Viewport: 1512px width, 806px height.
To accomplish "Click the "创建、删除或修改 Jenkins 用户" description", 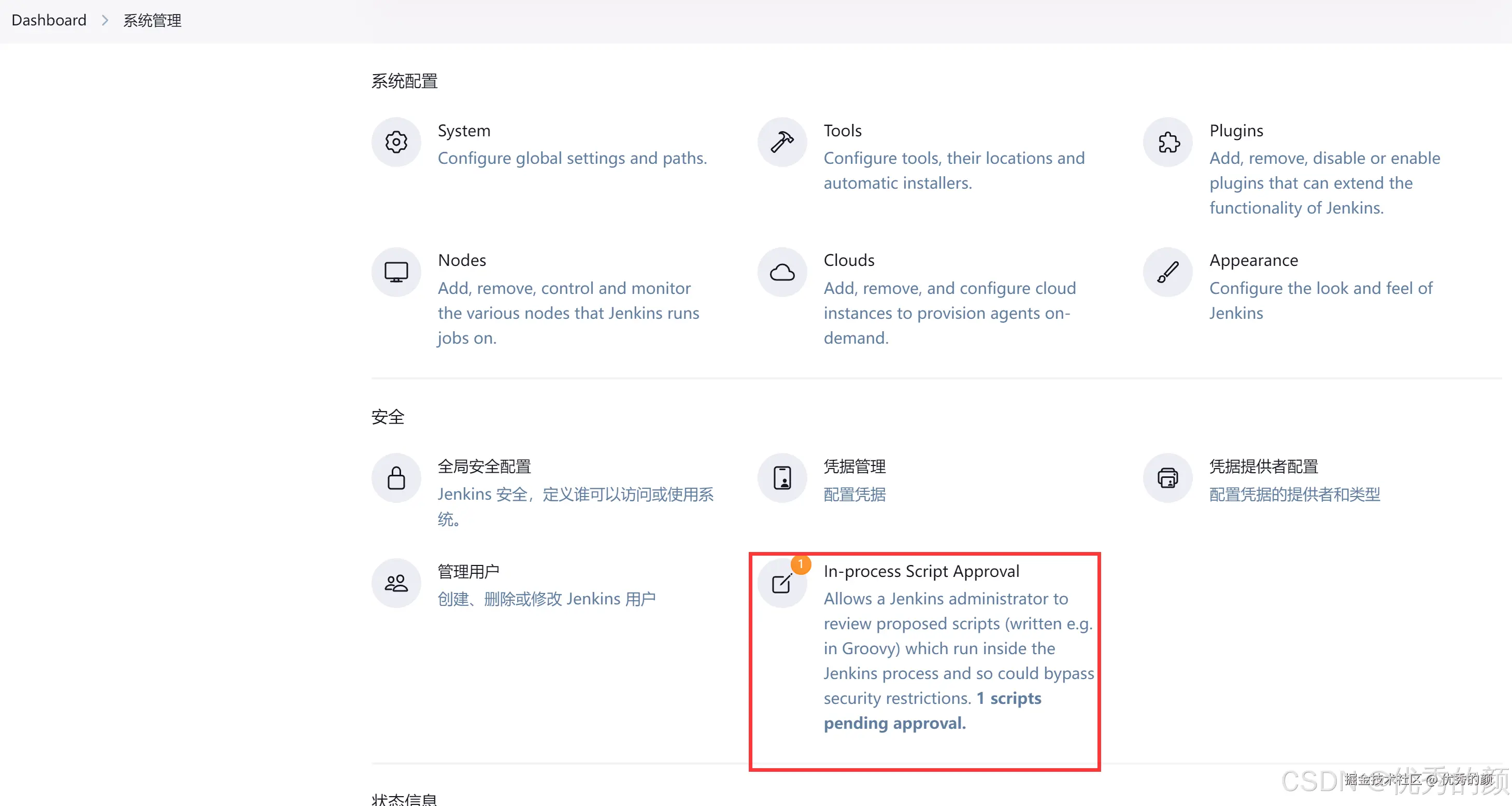I will pos(547,599).
